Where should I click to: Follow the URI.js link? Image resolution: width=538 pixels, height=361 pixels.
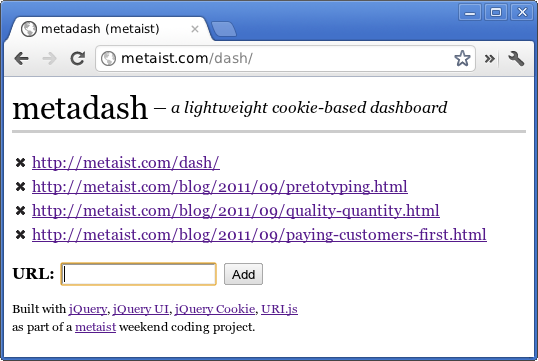(279, 309)
